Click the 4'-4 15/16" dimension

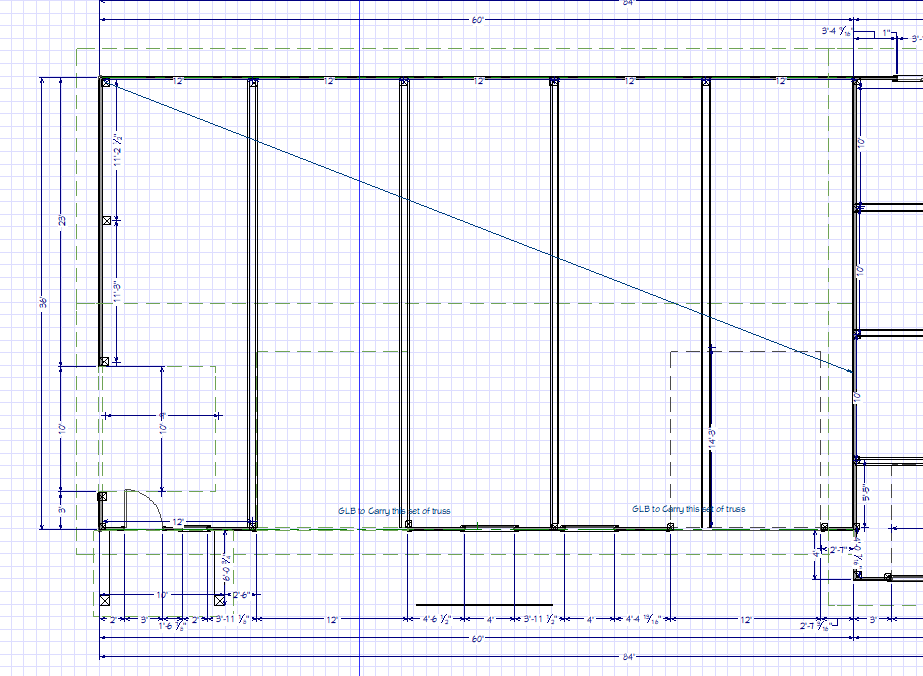tap(643, 619)
